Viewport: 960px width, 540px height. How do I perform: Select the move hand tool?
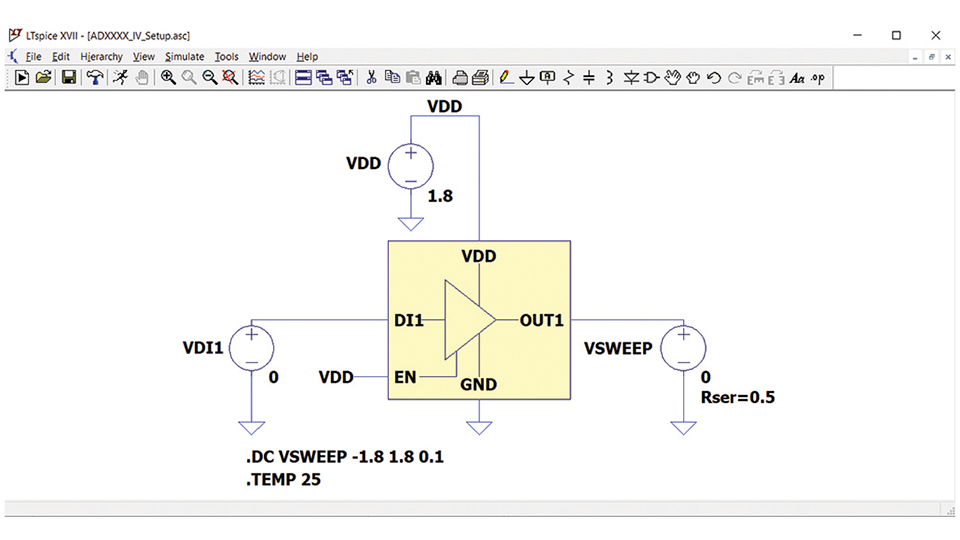pos(672,78)
